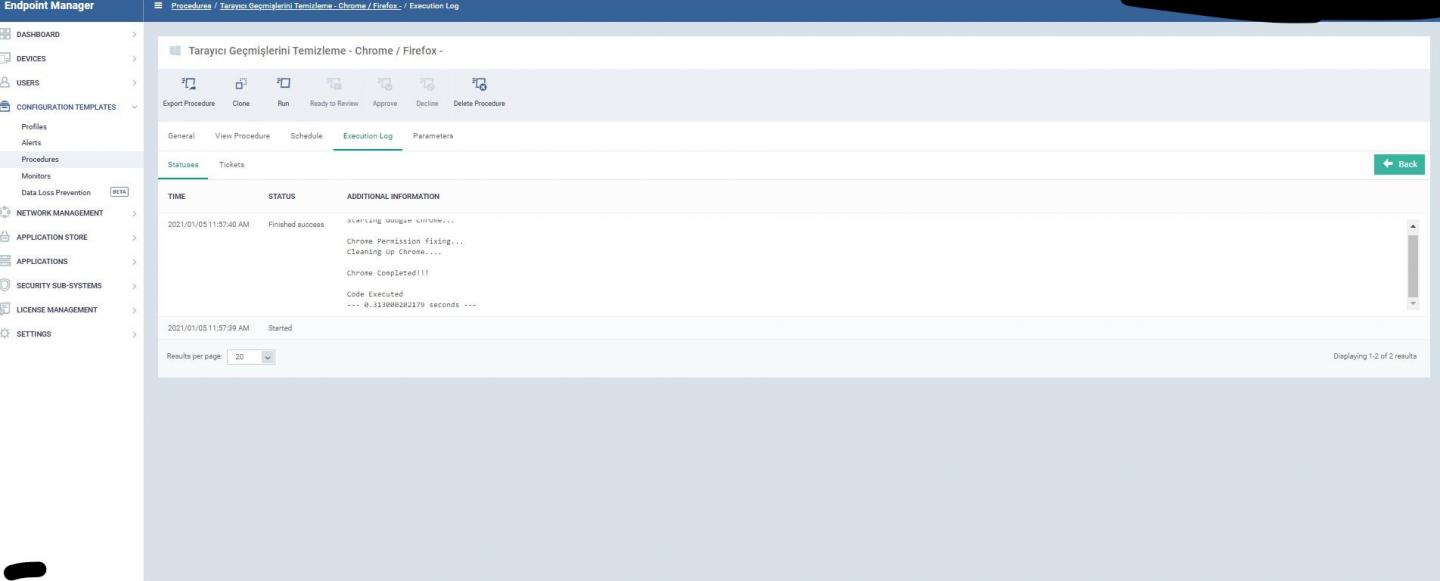
Task: Open the Results per page dropdown
Action: coord(251,356)
